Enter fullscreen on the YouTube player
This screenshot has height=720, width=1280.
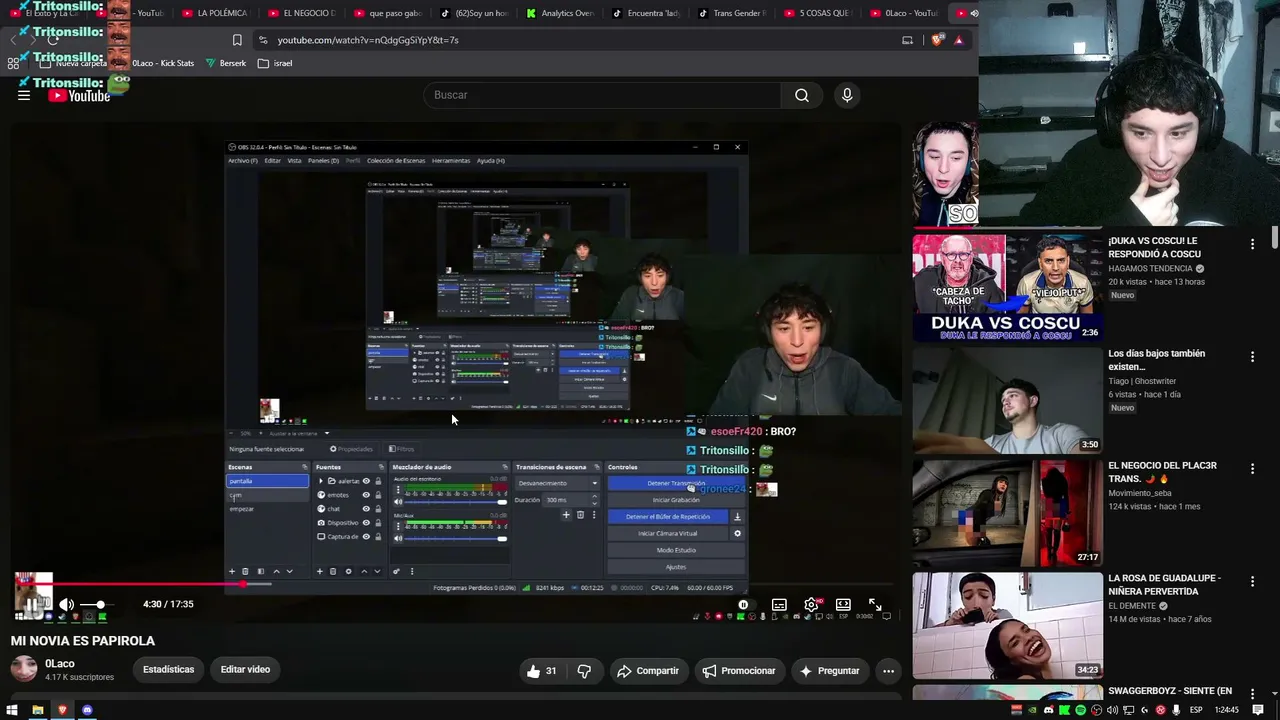click(x=875, y=605)
